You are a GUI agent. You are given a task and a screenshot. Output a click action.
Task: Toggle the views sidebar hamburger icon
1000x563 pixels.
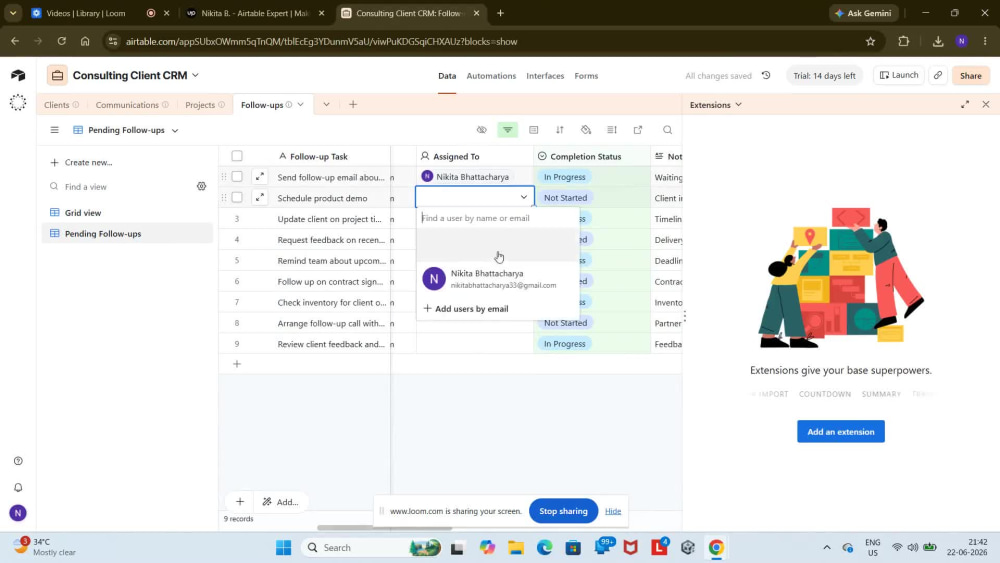tap(54, 130)
